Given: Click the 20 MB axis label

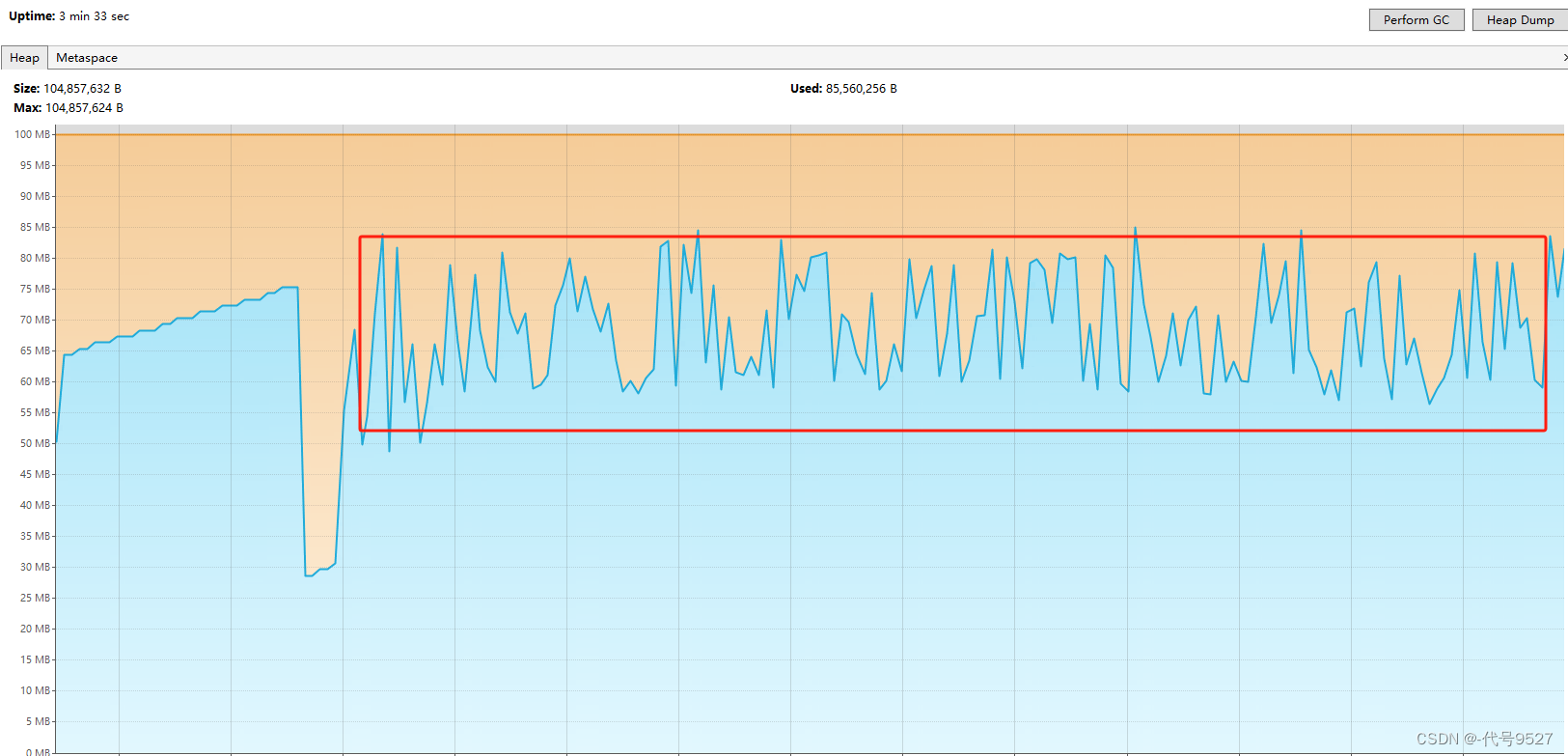Looking at the screenshot, I should [35, 629].
